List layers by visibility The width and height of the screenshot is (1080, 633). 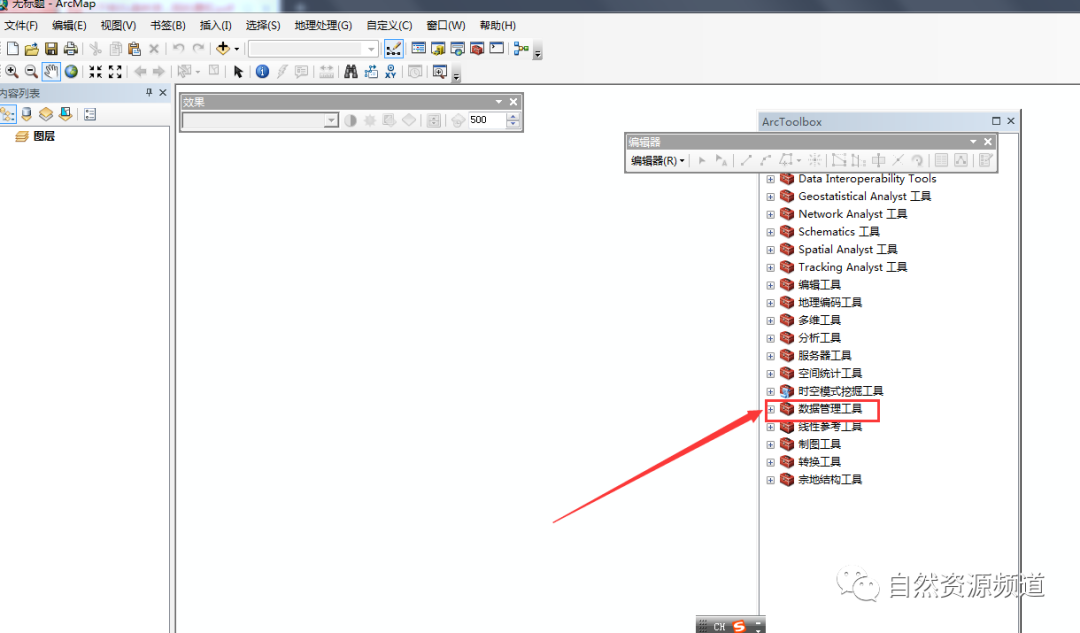46,114
